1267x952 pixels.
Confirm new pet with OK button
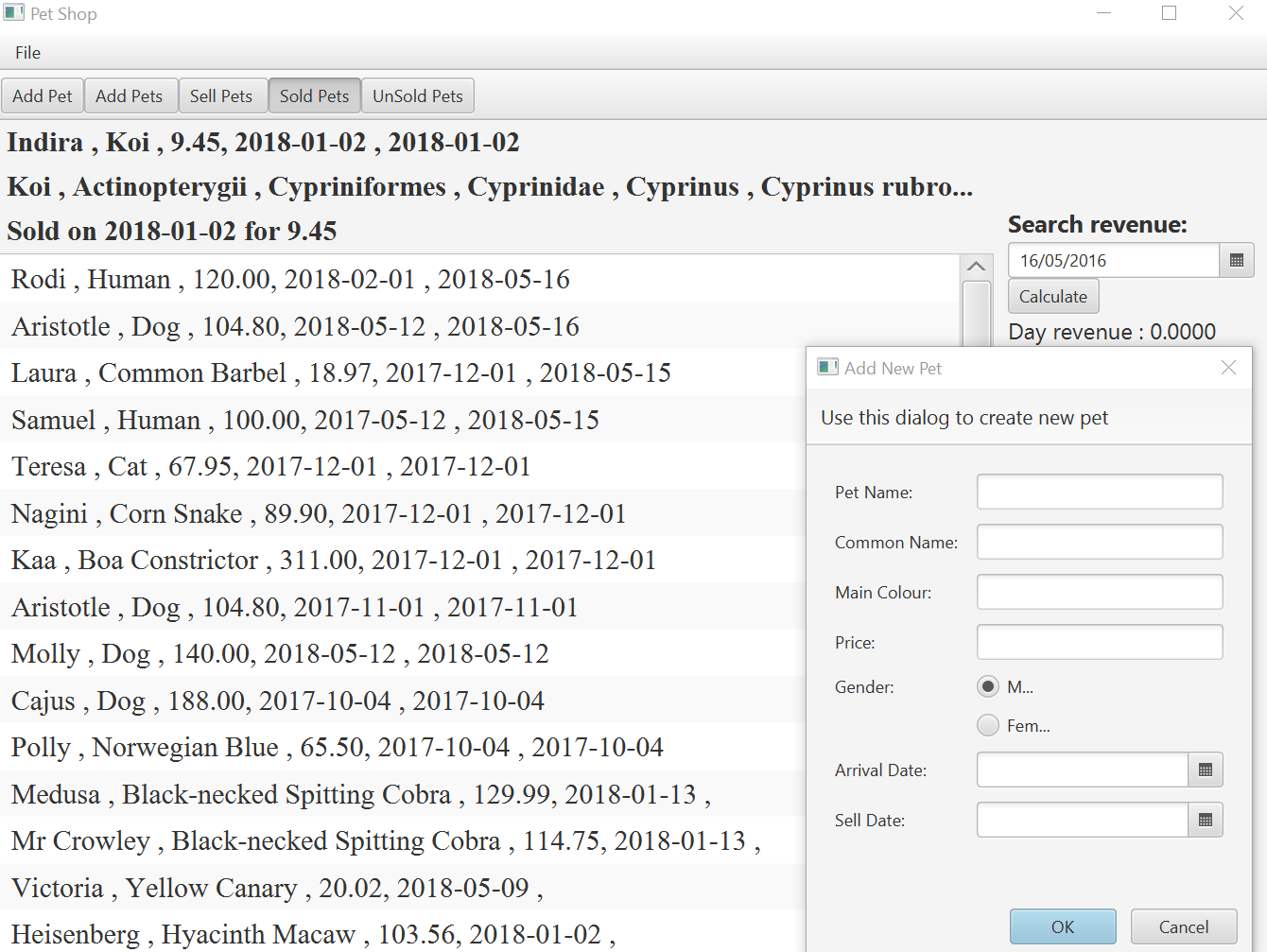[1062, 926]
